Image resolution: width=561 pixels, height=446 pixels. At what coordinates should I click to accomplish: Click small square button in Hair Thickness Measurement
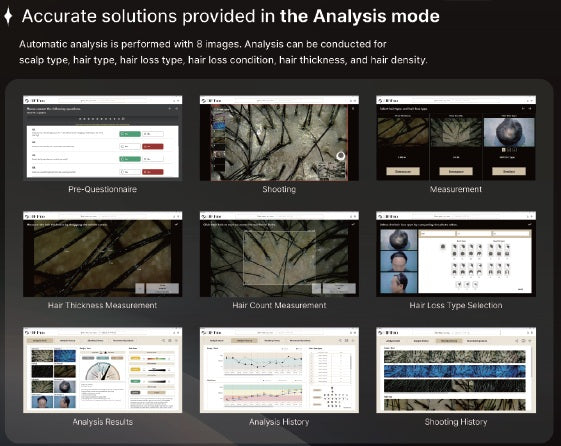pyautogui.click(x=140, y=288)
